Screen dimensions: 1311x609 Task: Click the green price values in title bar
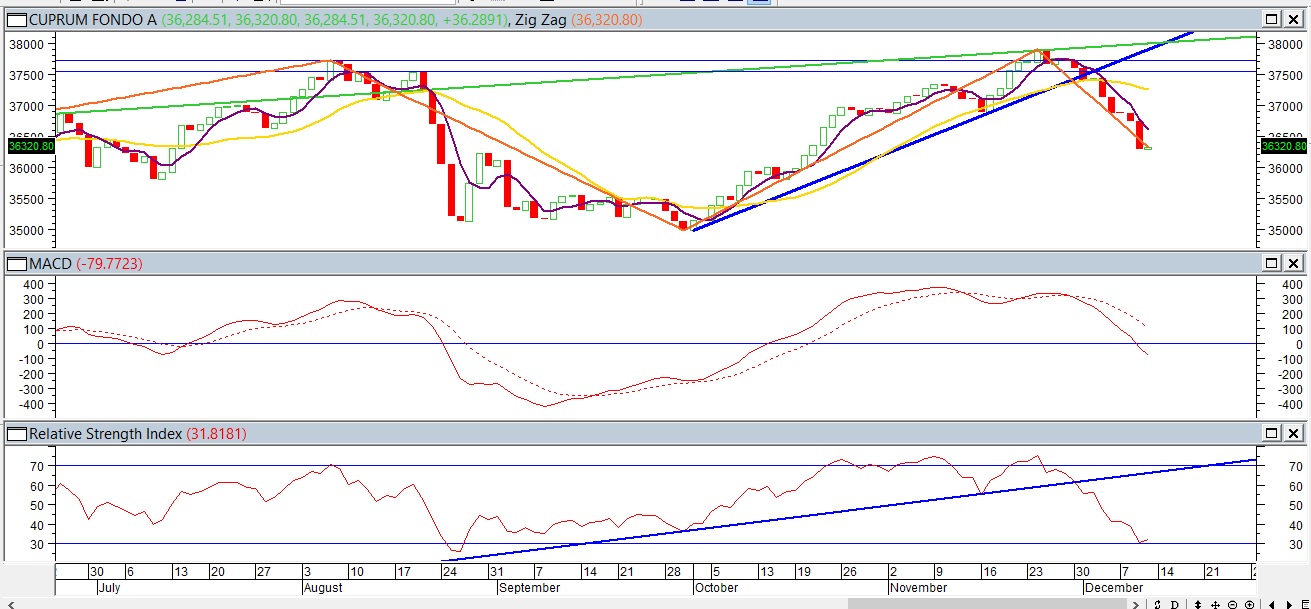pyautogui.click(x=332, y=19)
